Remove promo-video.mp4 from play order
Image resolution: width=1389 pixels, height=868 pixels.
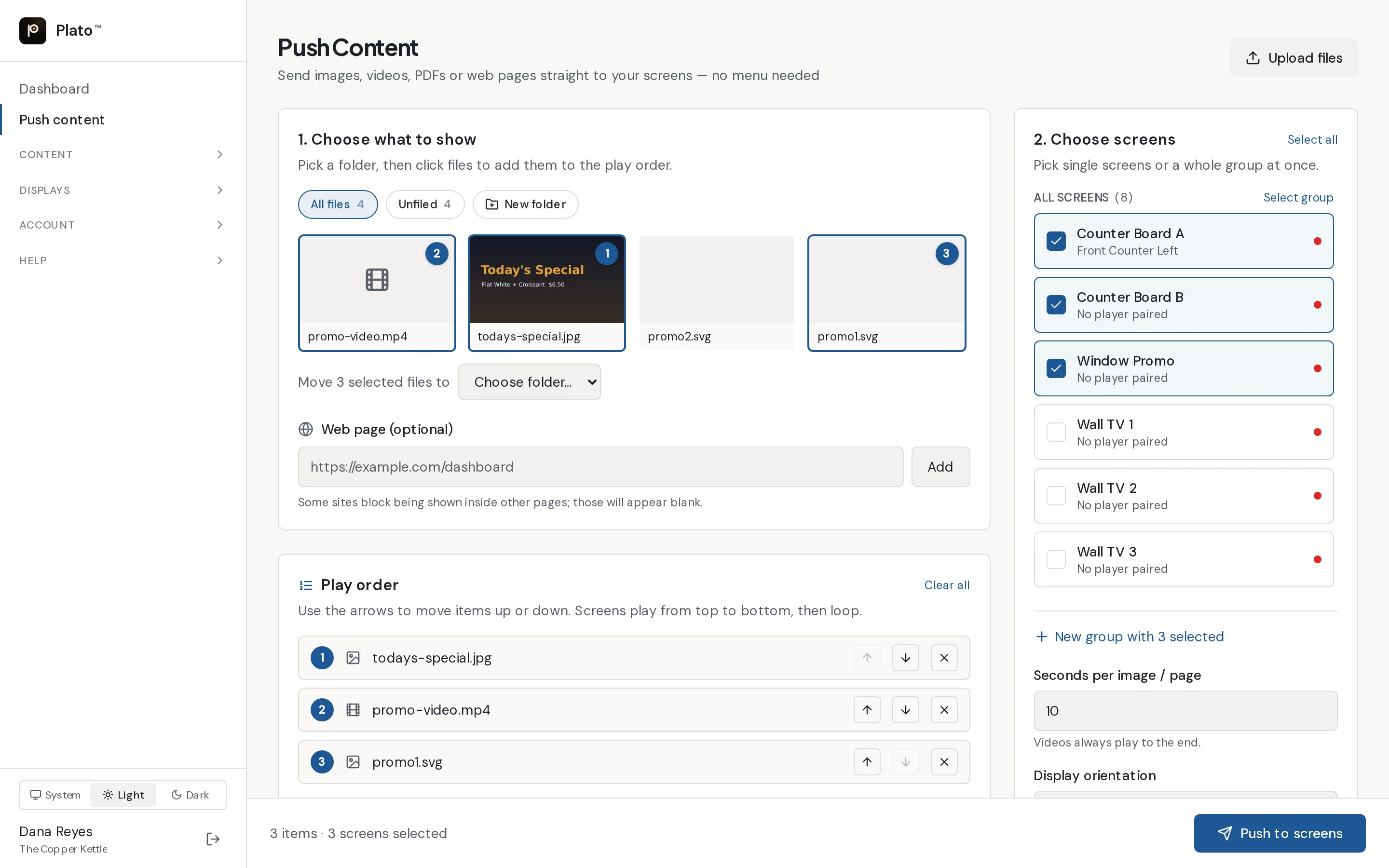click(x=943, y=710)
